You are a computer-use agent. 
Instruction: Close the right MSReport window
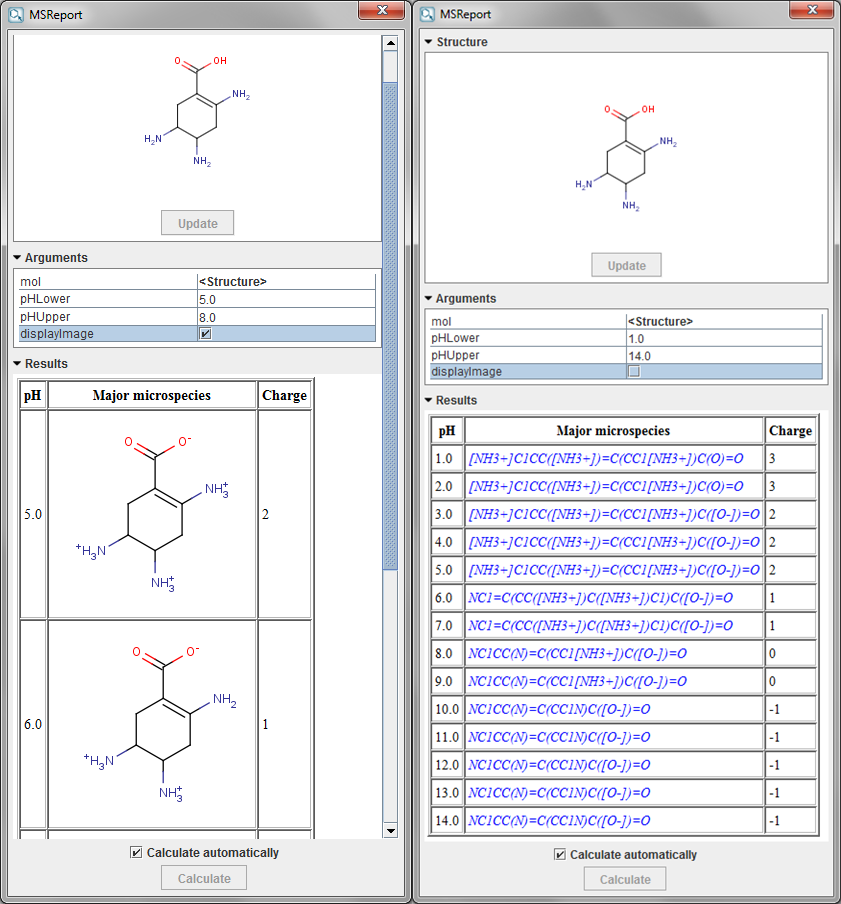(810, 10)
